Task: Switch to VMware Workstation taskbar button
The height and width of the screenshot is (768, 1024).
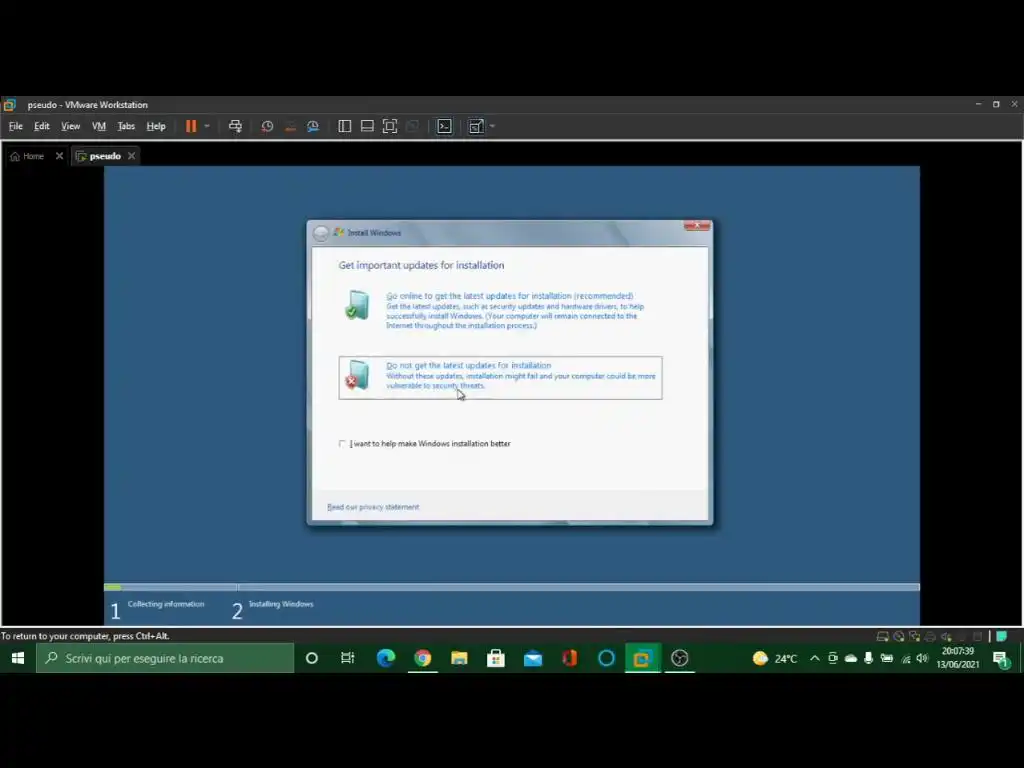Action: point(643,658)
